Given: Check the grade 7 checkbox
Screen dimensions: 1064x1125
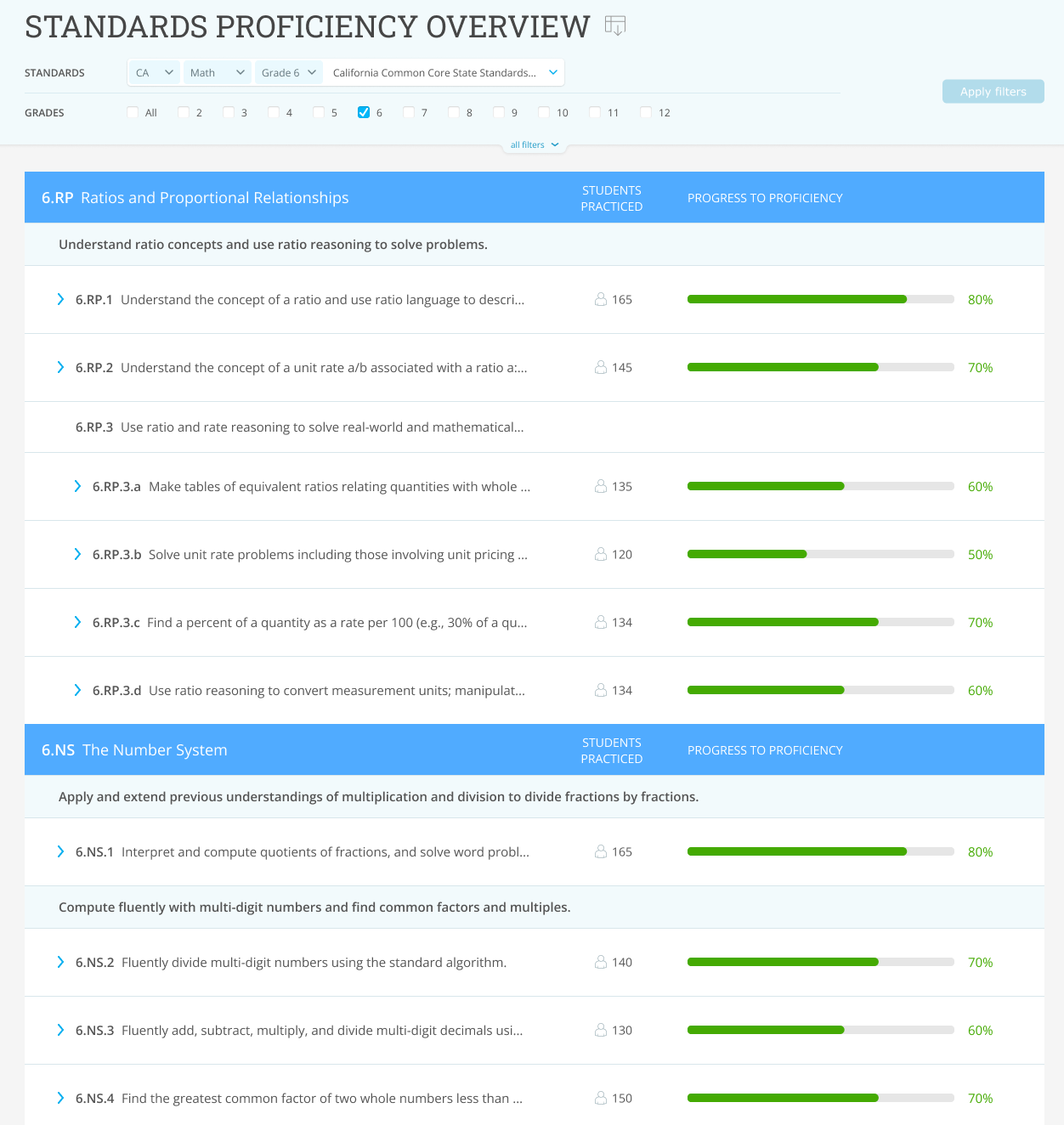Looking at the screenshot, I should [409, 112].
